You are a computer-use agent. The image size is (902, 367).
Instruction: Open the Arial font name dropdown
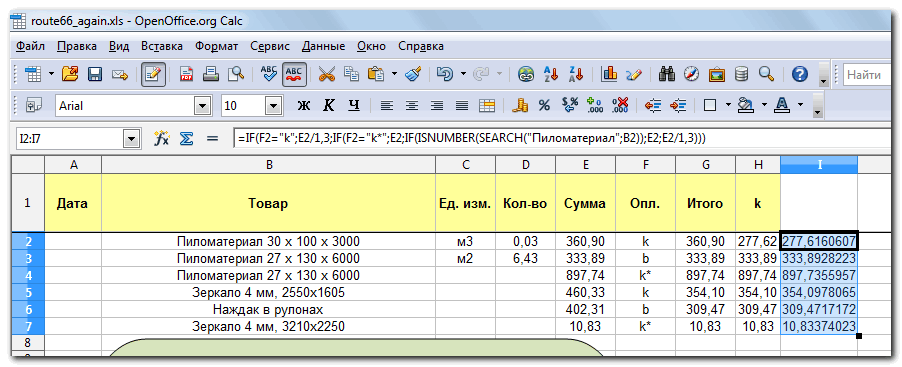[x=202, y=106]
